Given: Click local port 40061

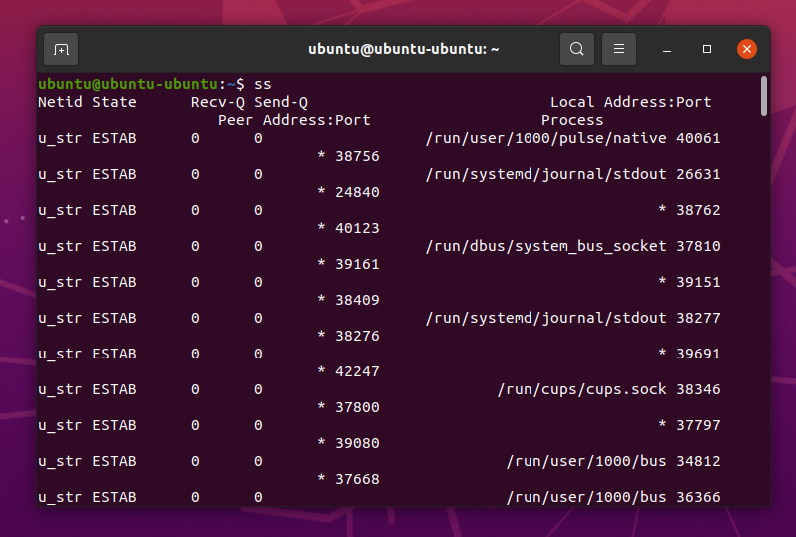Looking at the screenshot, I should pyautogui.click(x=698, y=138).
